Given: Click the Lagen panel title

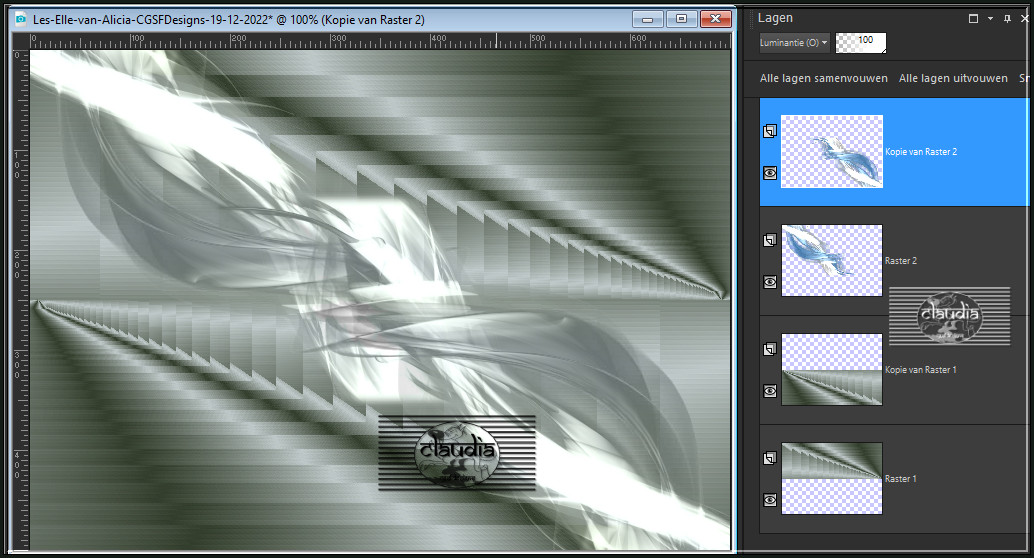Looking at the screenshot, I should click(x=775, y=18).
